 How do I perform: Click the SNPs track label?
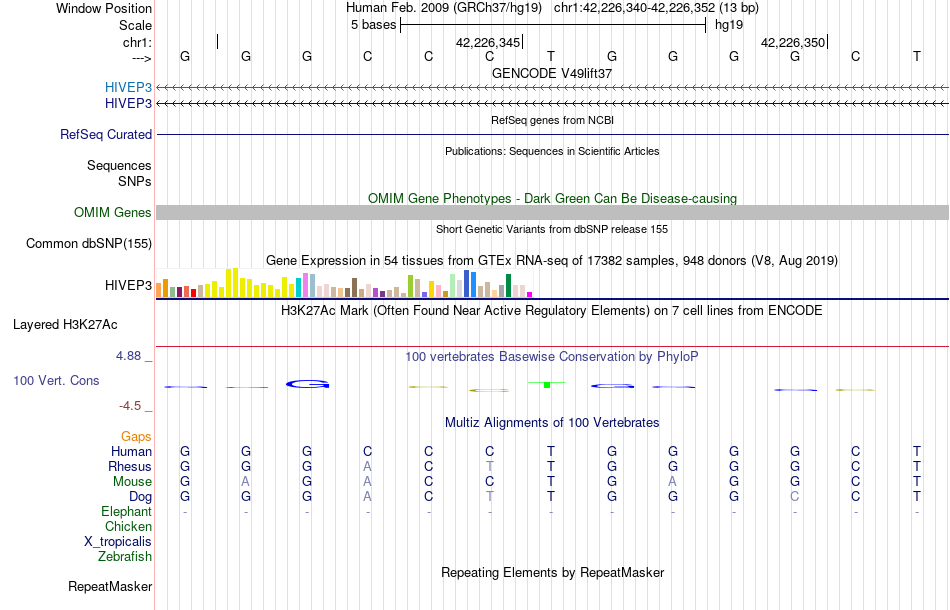pos(135,182)
